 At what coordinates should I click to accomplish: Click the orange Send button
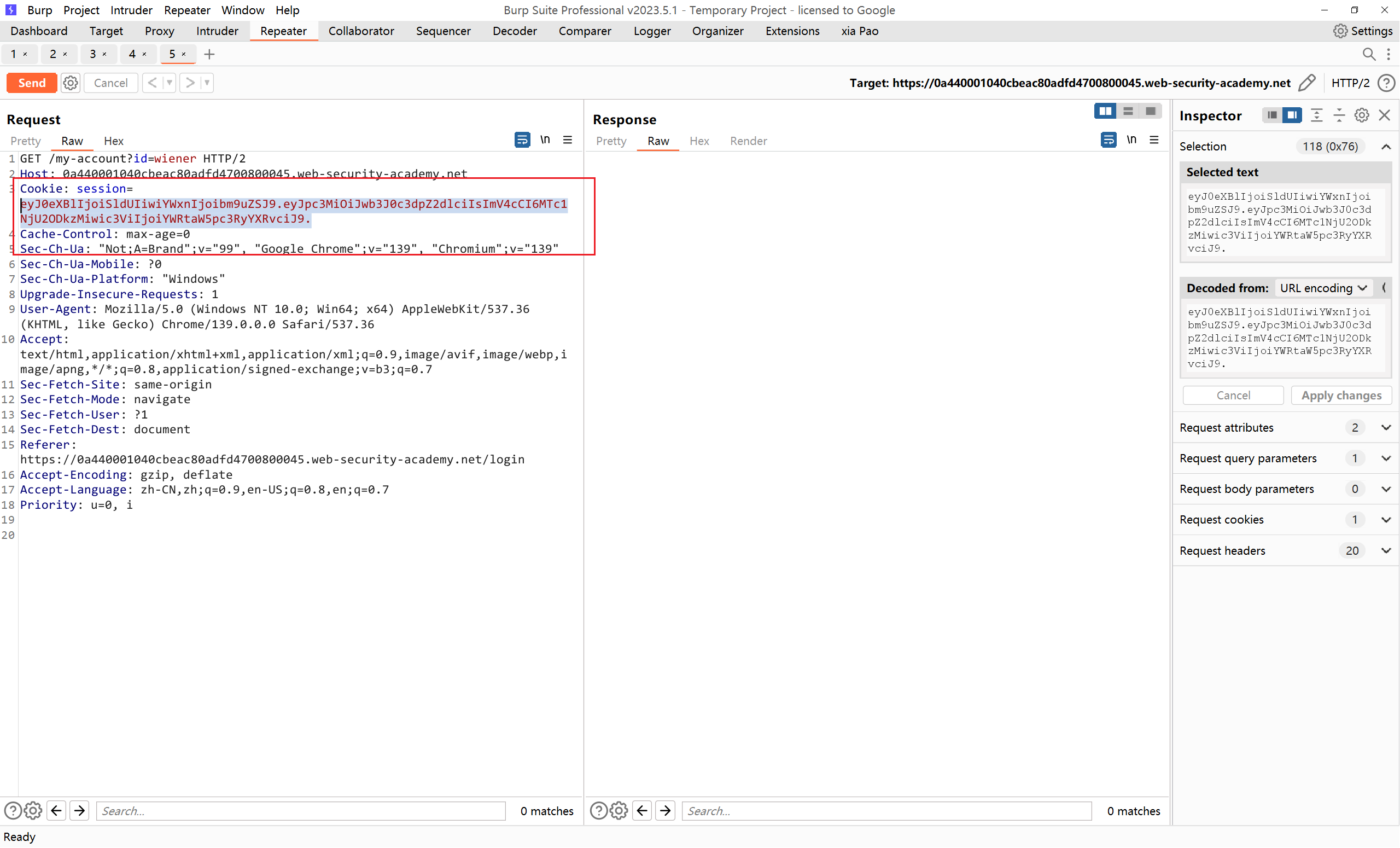click(32, 83)
